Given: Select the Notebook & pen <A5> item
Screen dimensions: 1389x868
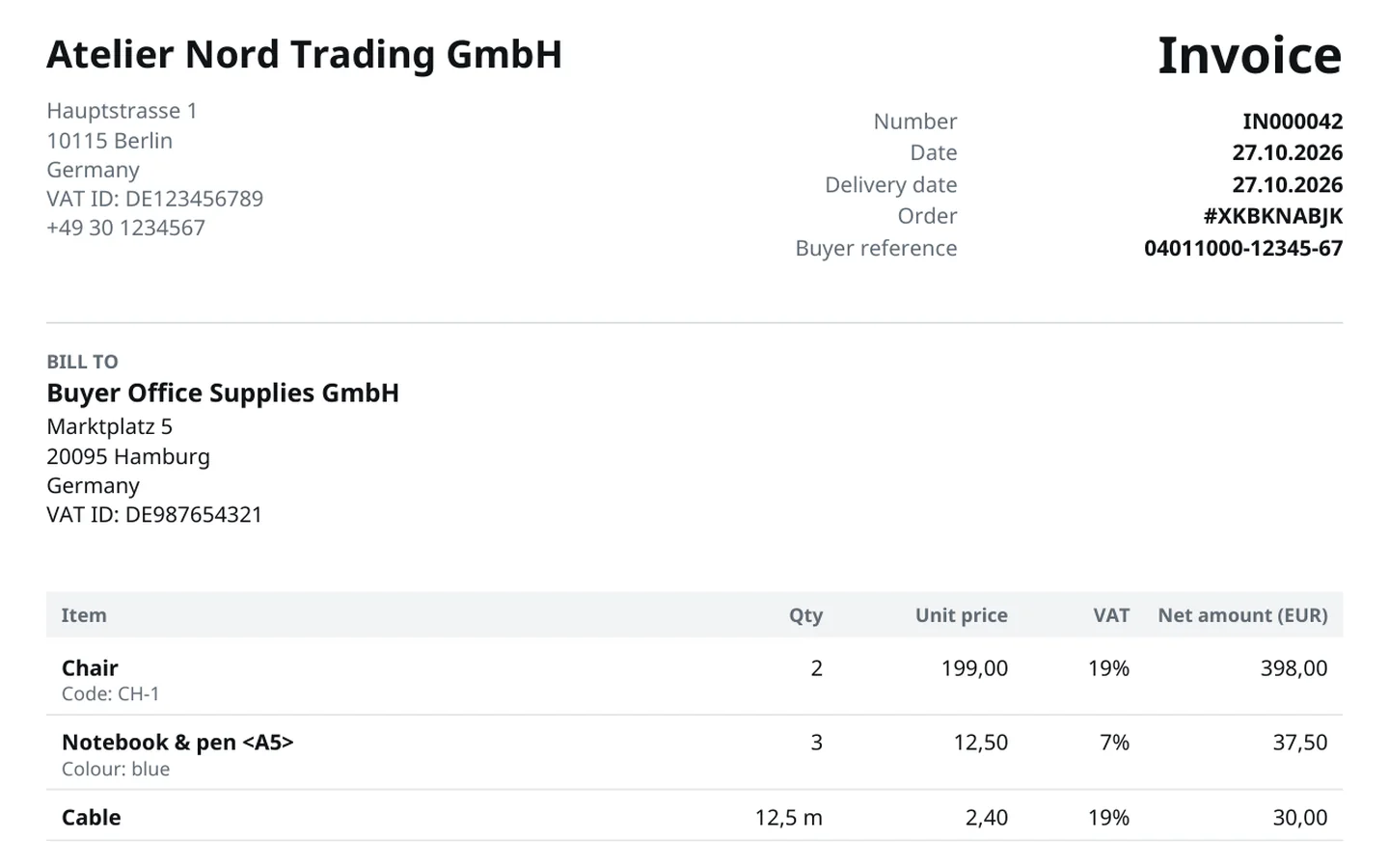Looking at the screenshot, I should click(x=177, y=742).
